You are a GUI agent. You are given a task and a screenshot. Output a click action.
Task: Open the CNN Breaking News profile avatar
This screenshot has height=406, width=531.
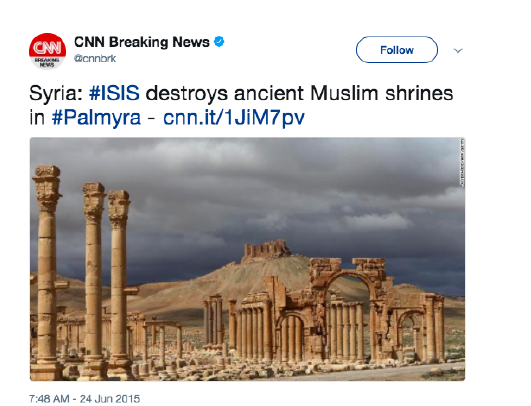(x=47, y=51)
